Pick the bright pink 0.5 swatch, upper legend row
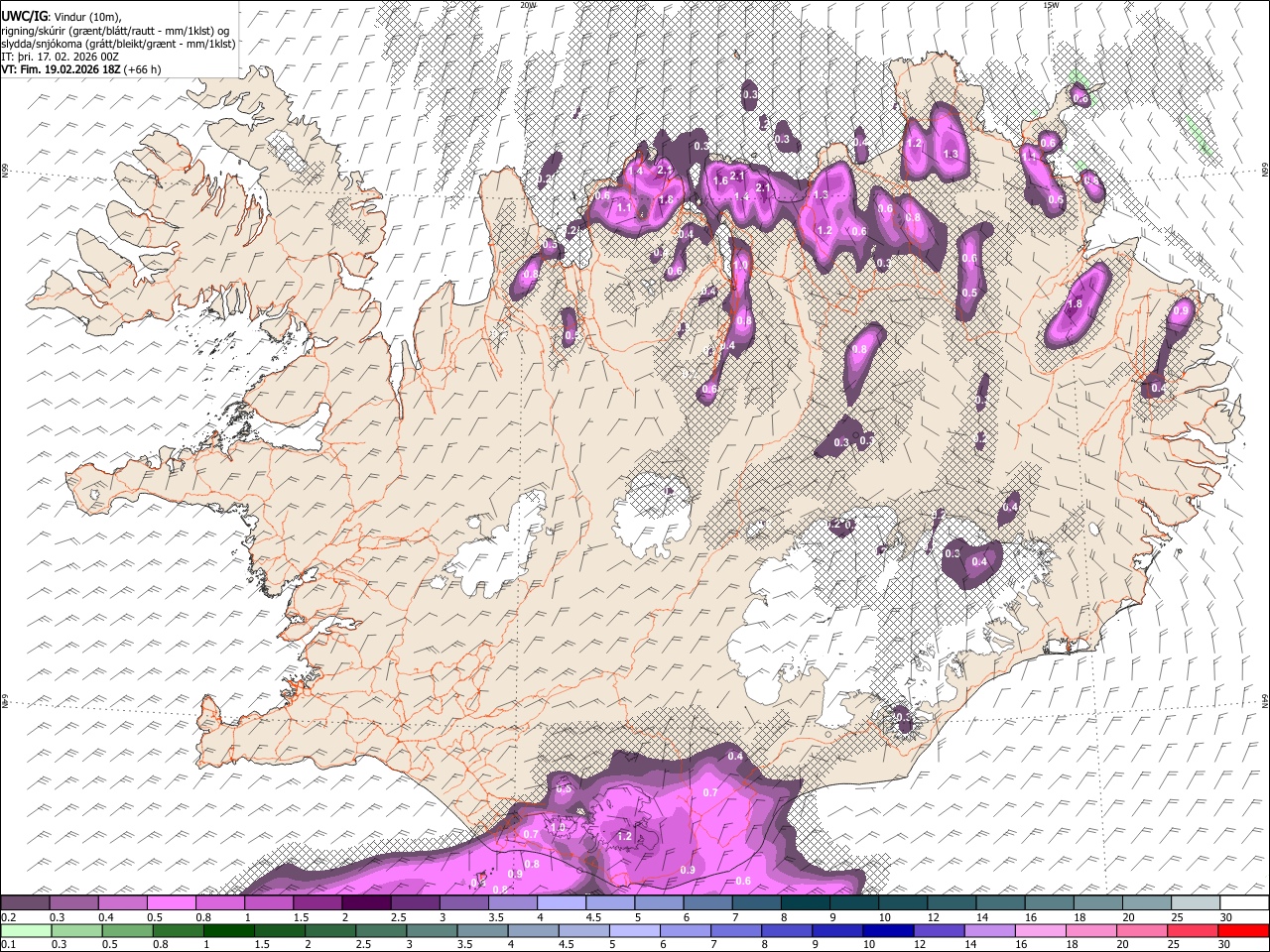Screen dimensions: 1270x952 pyautogui.click(x=172, y=903)
